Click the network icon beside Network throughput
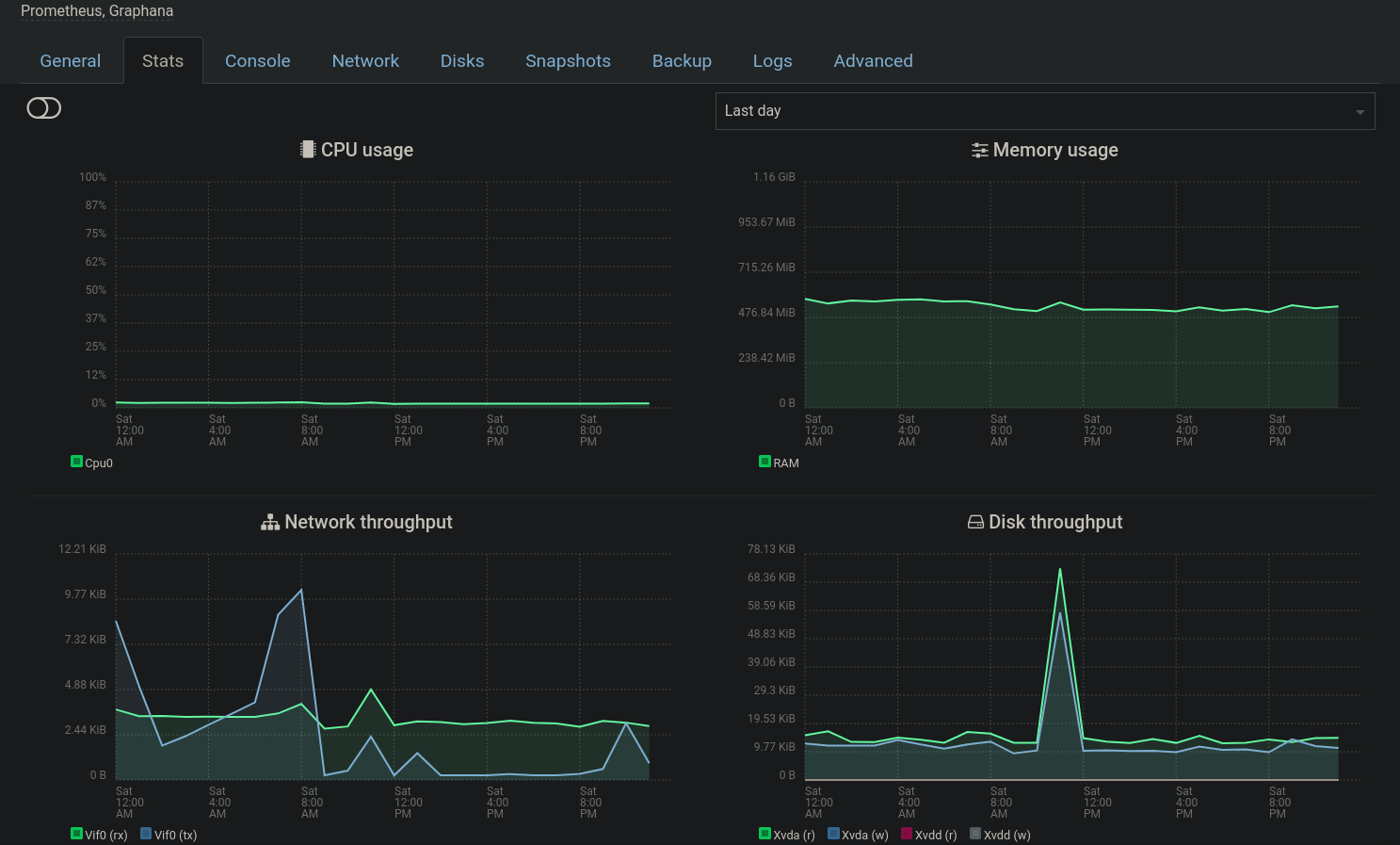 (x=270, y=523)
